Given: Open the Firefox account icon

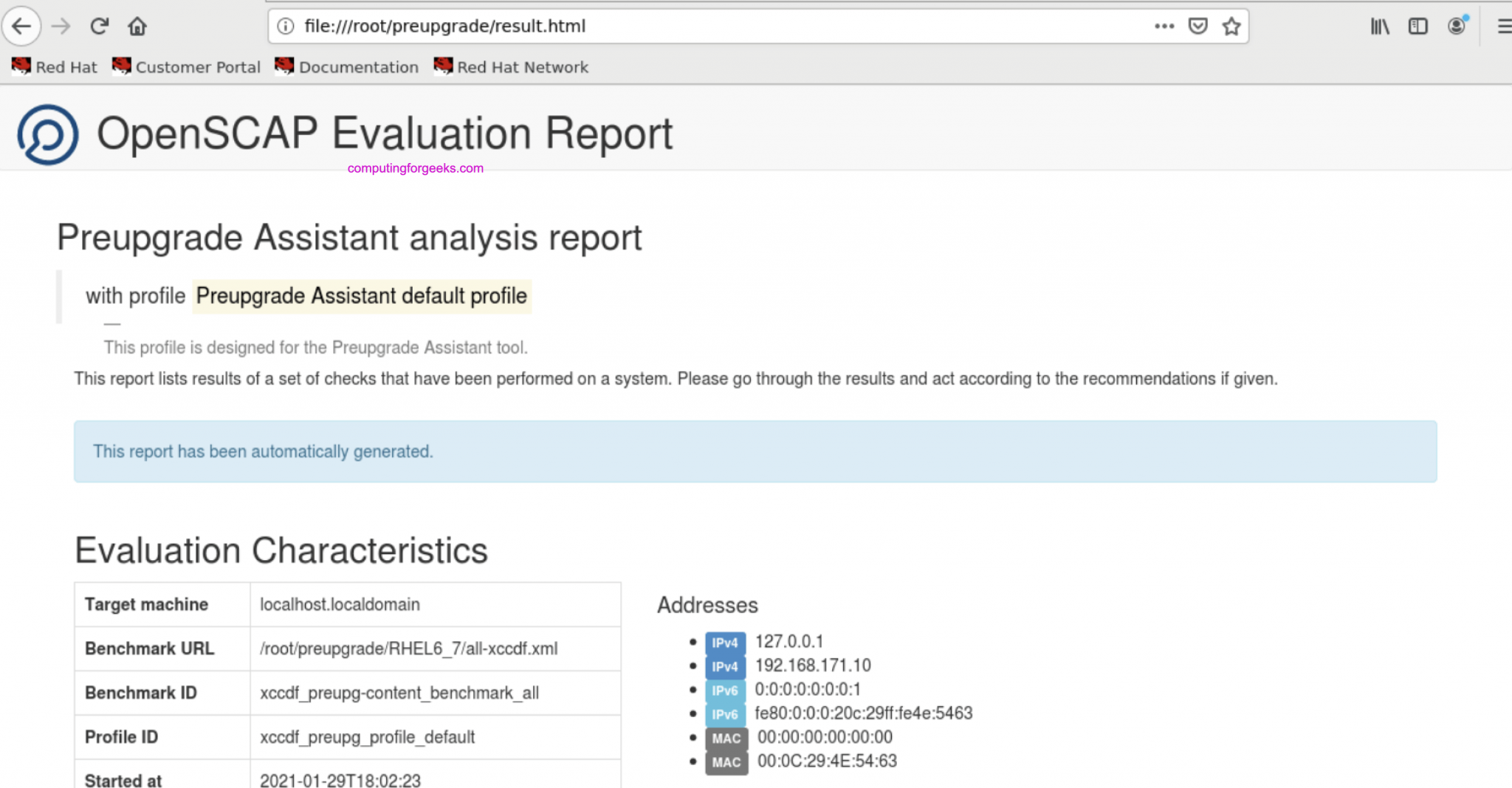Looking at the screenshot, I should click(1456, 27).
